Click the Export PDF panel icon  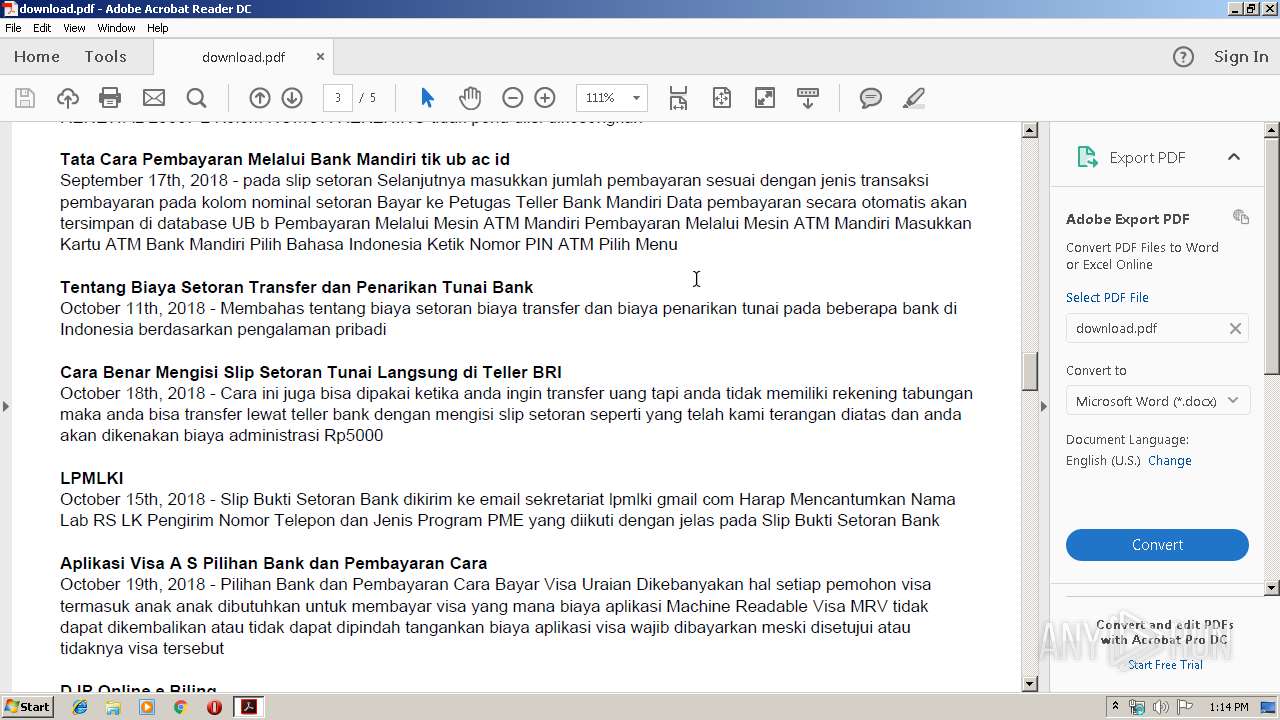click(1087, 157)
